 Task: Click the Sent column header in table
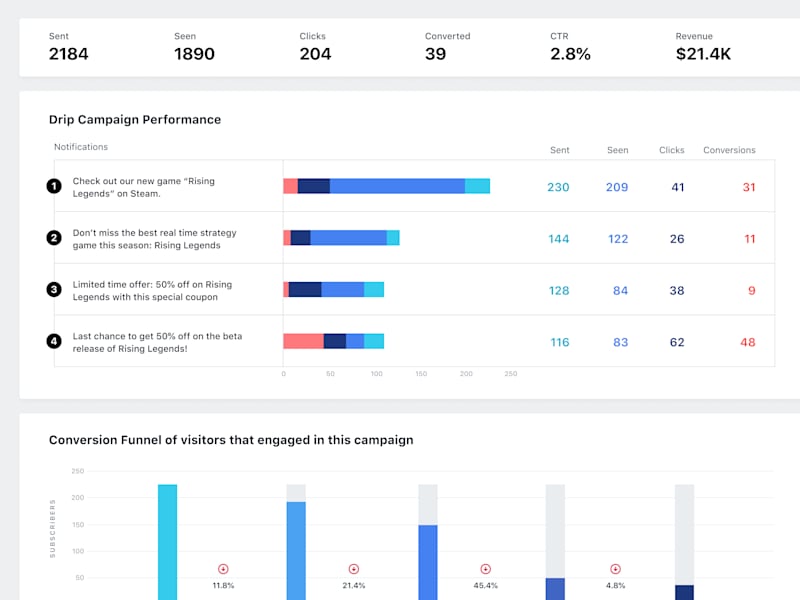point(560,150)
